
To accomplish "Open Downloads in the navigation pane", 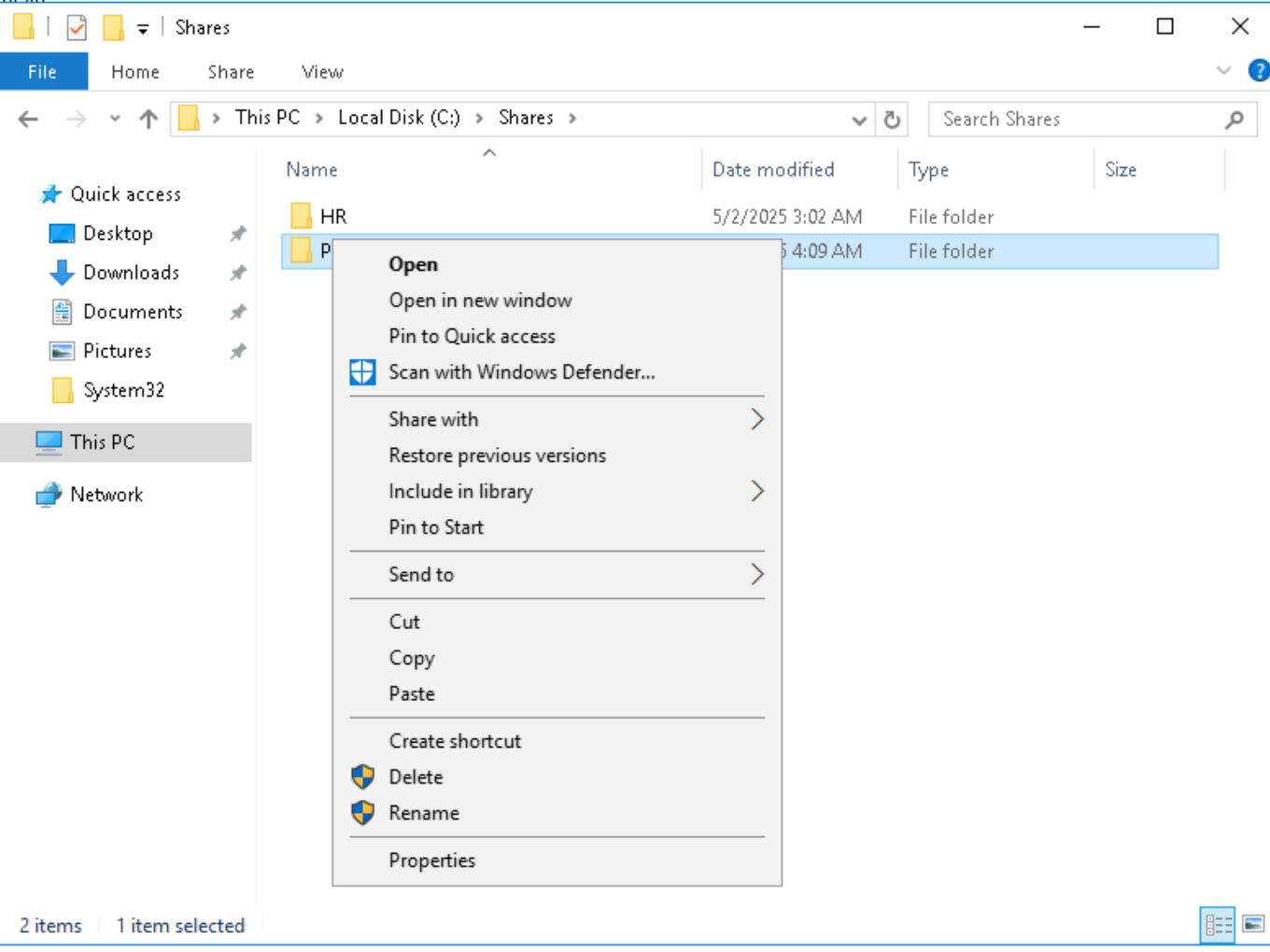I will click(x=131, y=273).
